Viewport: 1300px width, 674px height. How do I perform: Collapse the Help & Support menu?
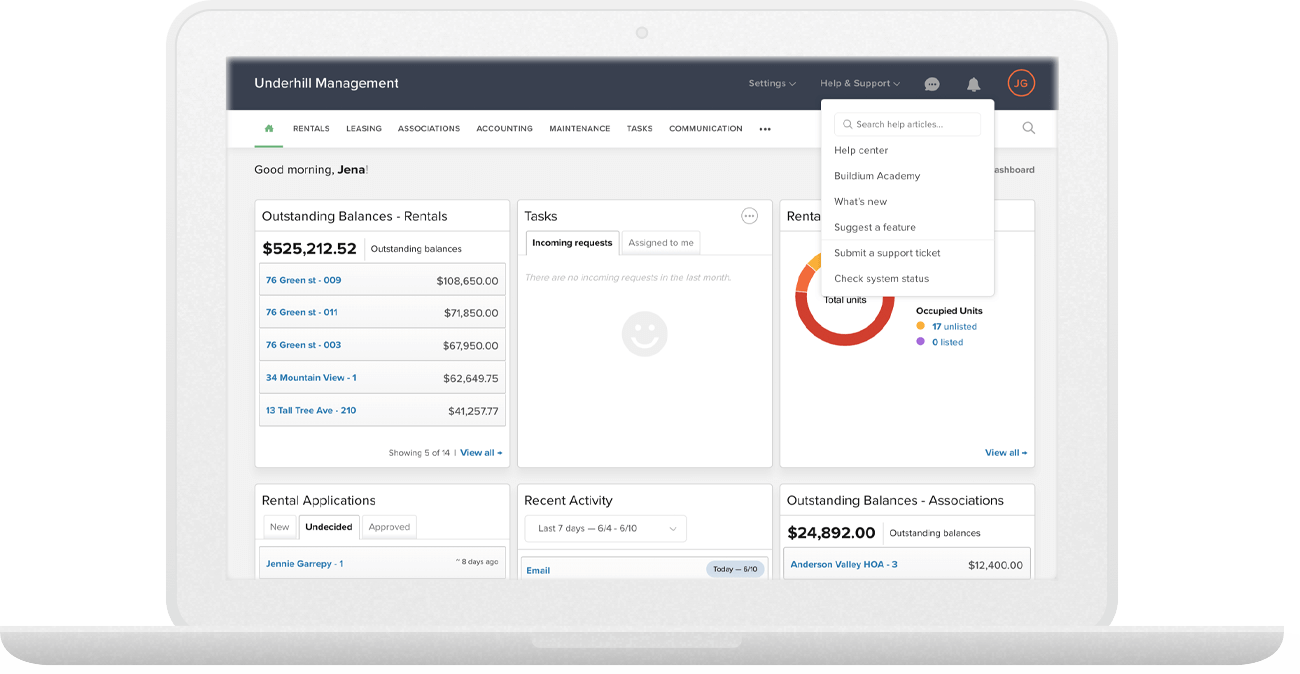860,84
